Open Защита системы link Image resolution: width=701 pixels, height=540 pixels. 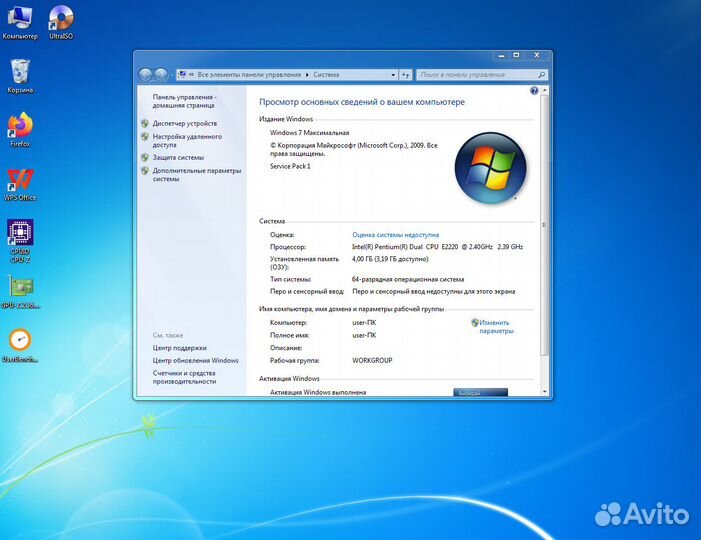click(178, 157)
